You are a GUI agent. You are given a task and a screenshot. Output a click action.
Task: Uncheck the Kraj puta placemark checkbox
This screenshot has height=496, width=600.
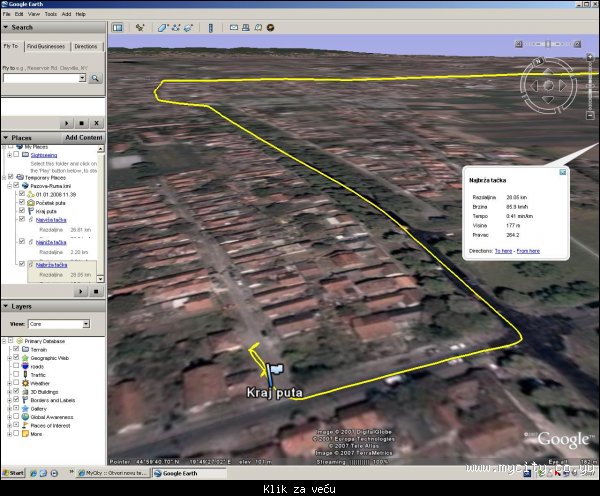pos(22,212)
